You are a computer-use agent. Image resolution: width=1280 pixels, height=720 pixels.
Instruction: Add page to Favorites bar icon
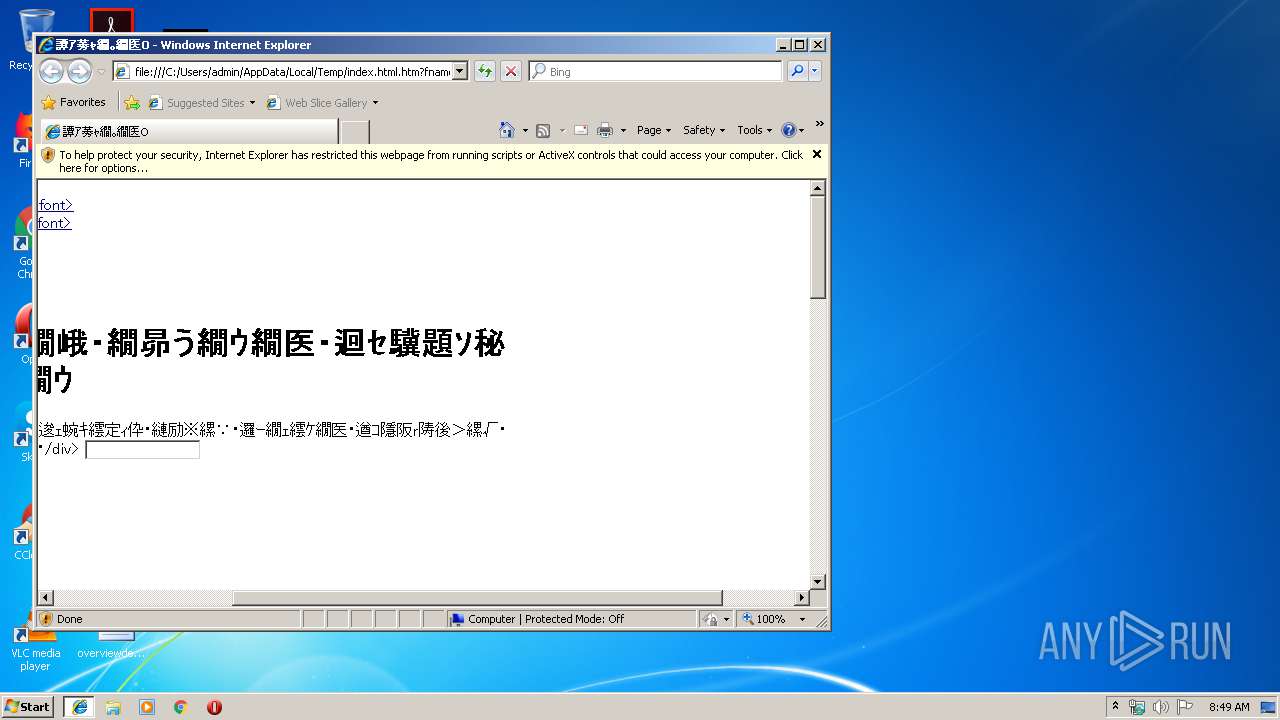click(x=132, y=102)
